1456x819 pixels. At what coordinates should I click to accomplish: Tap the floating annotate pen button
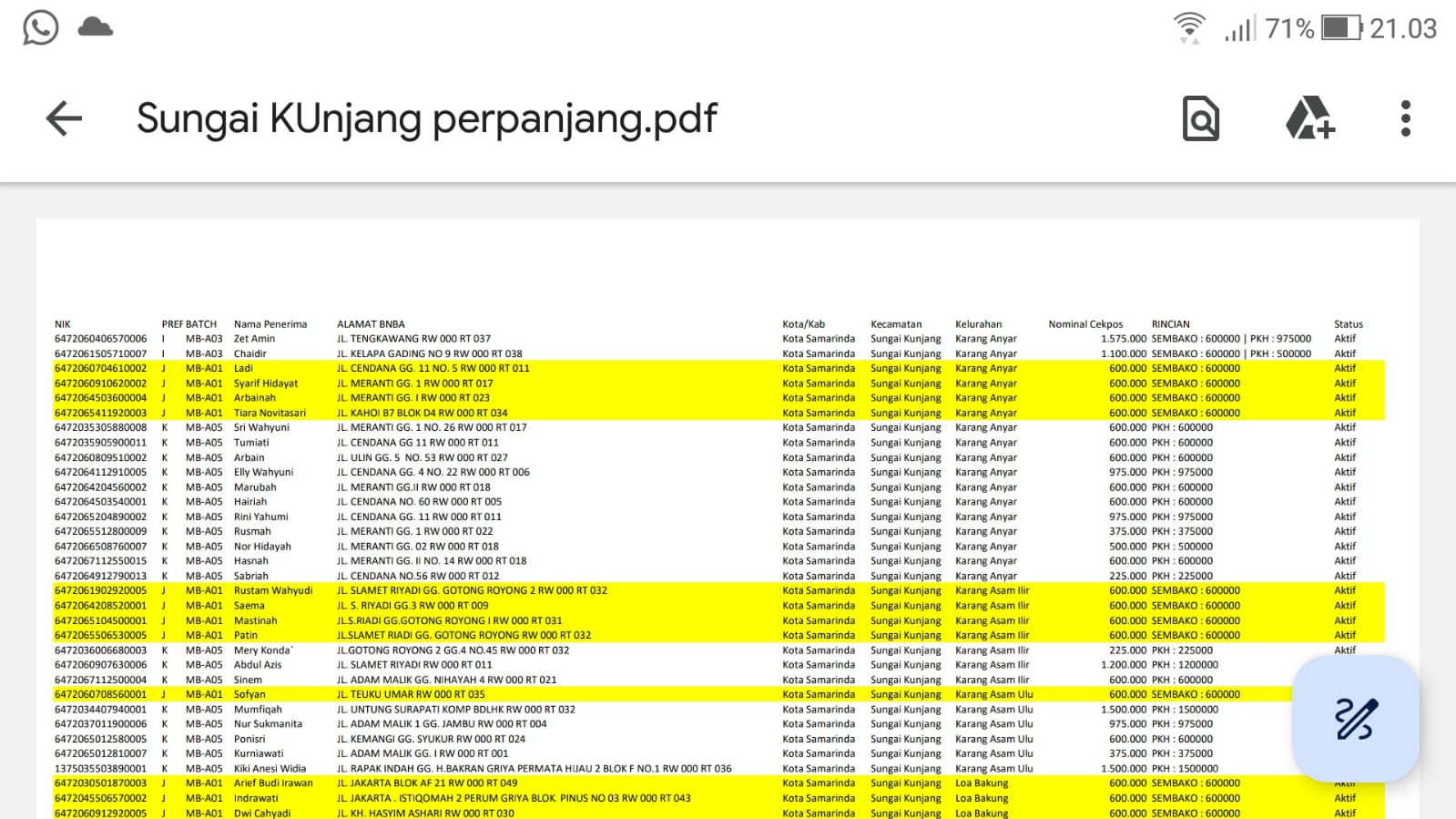tap(1356, 719)
